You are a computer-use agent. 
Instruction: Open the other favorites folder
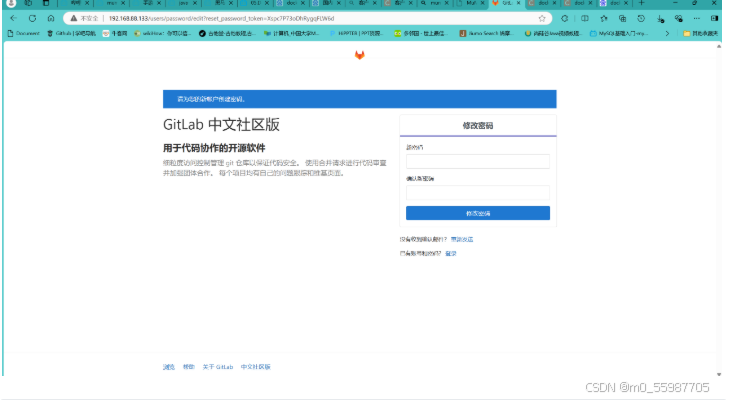pyautogui.click(x=700, y=34)
